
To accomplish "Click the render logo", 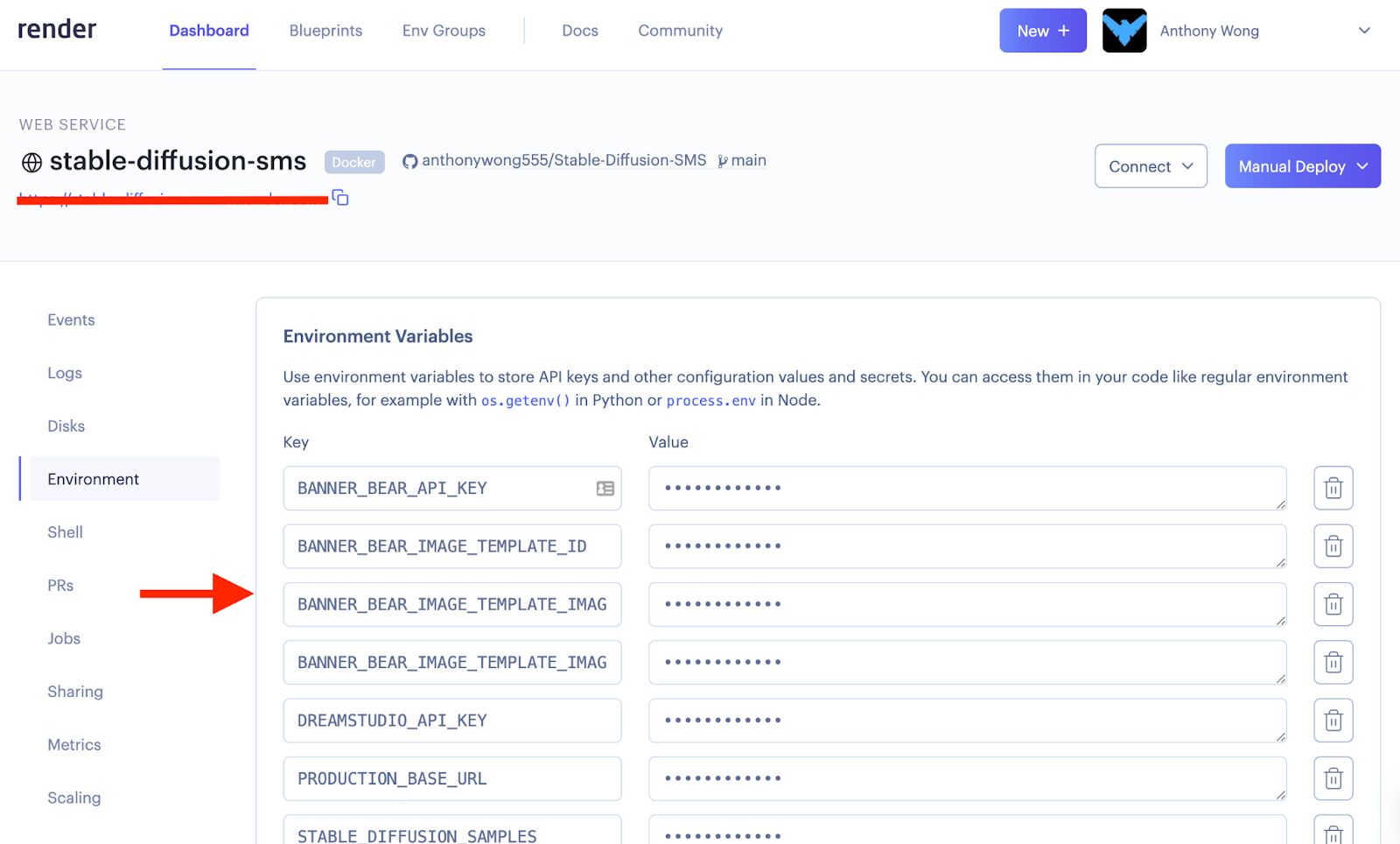I will [x=57, y=30].
